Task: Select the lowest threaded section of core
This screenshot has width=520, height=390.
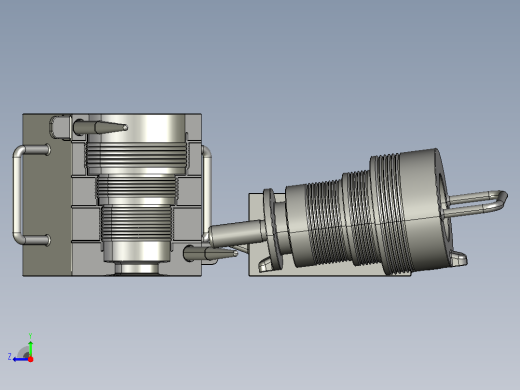Action: click(137, 222)
